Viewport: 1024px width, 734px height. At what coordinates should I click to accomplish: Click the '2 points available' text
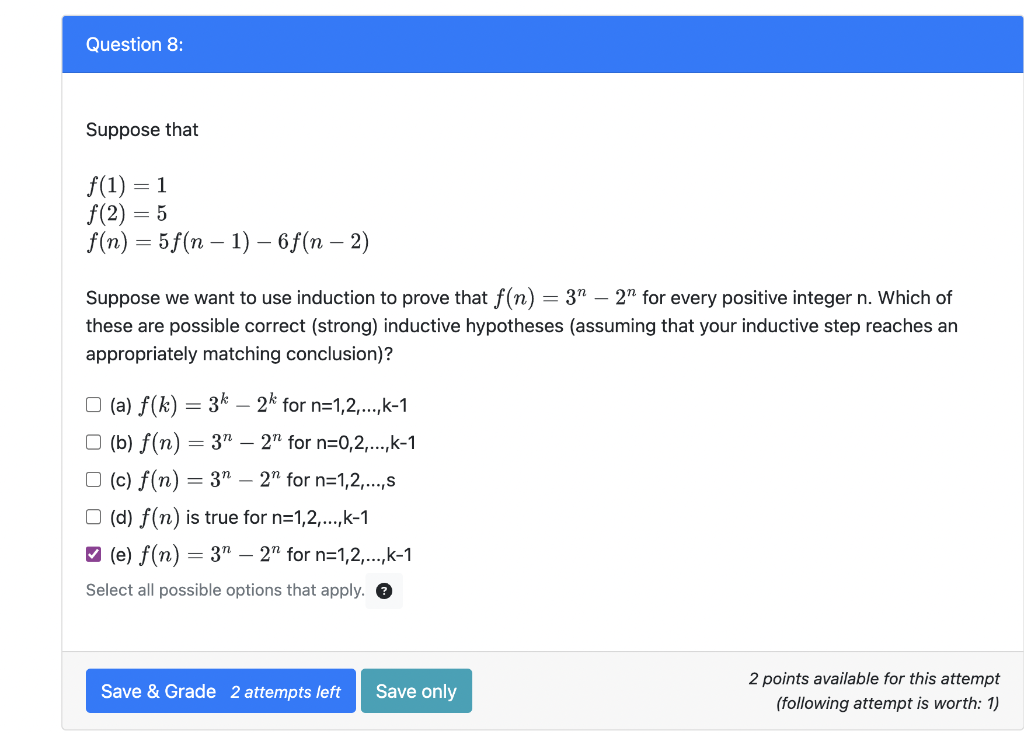click(874, 678)
